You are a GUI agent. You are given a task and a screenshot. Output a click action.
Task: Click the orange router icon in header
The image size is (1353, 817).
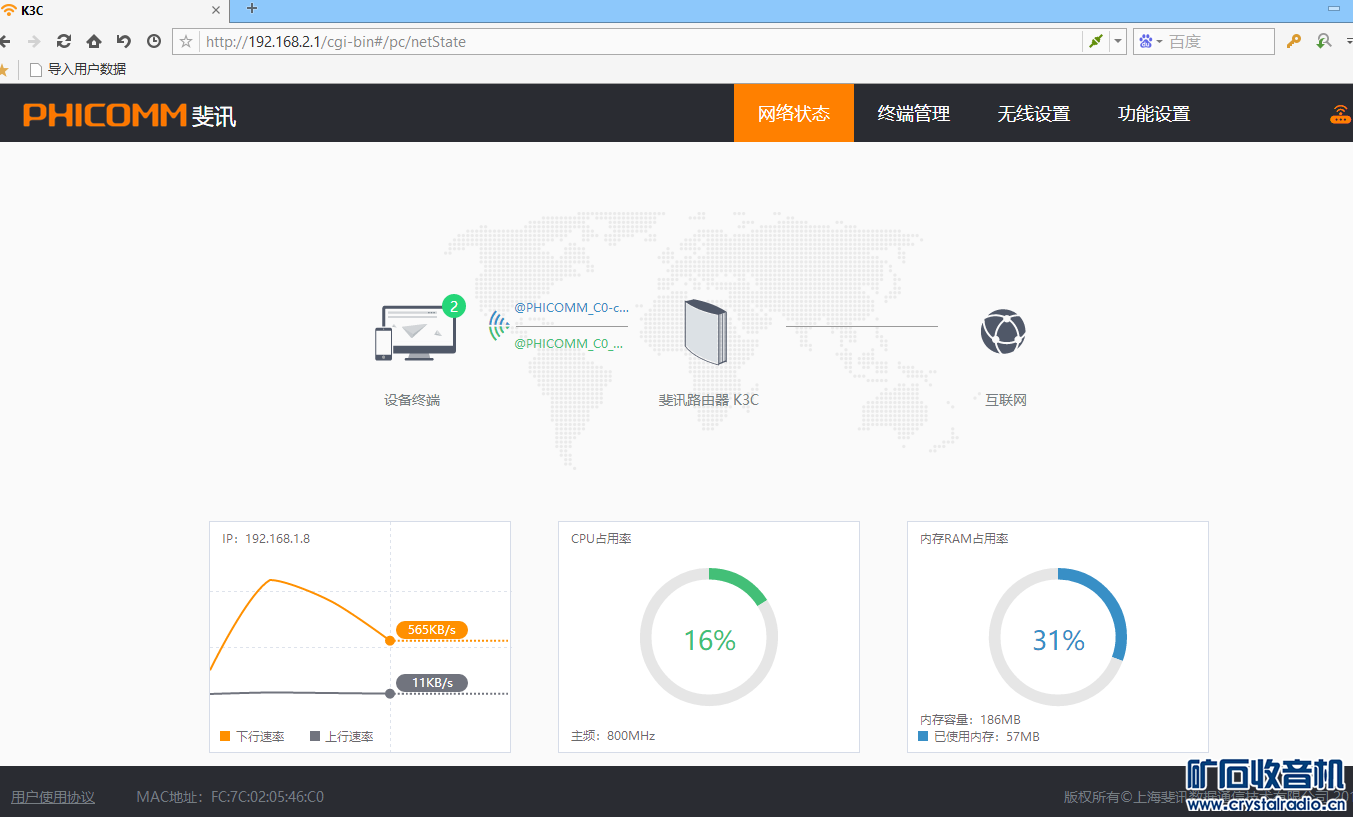click(1340, 114)
